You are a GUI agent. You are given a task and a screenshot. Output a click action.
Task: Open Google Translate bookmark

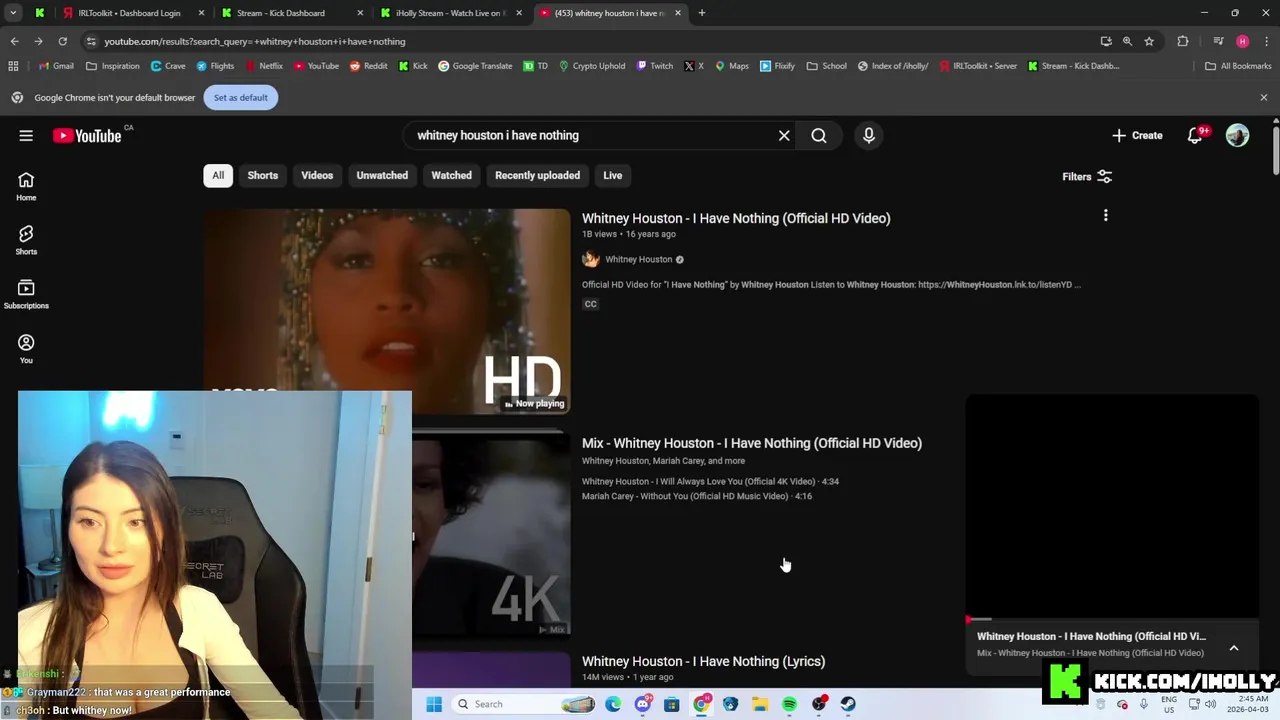coord(475,66)
